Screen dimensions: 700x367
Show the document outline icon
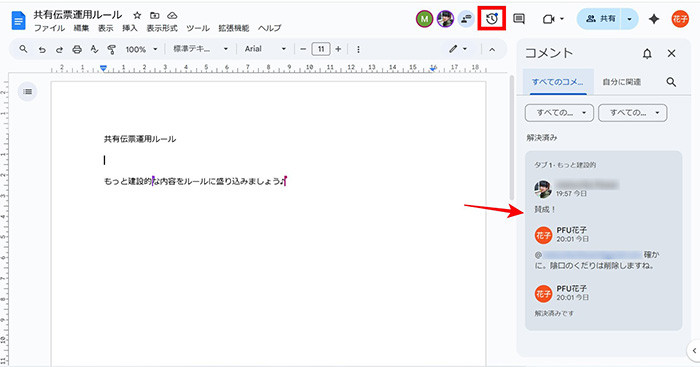27,92
